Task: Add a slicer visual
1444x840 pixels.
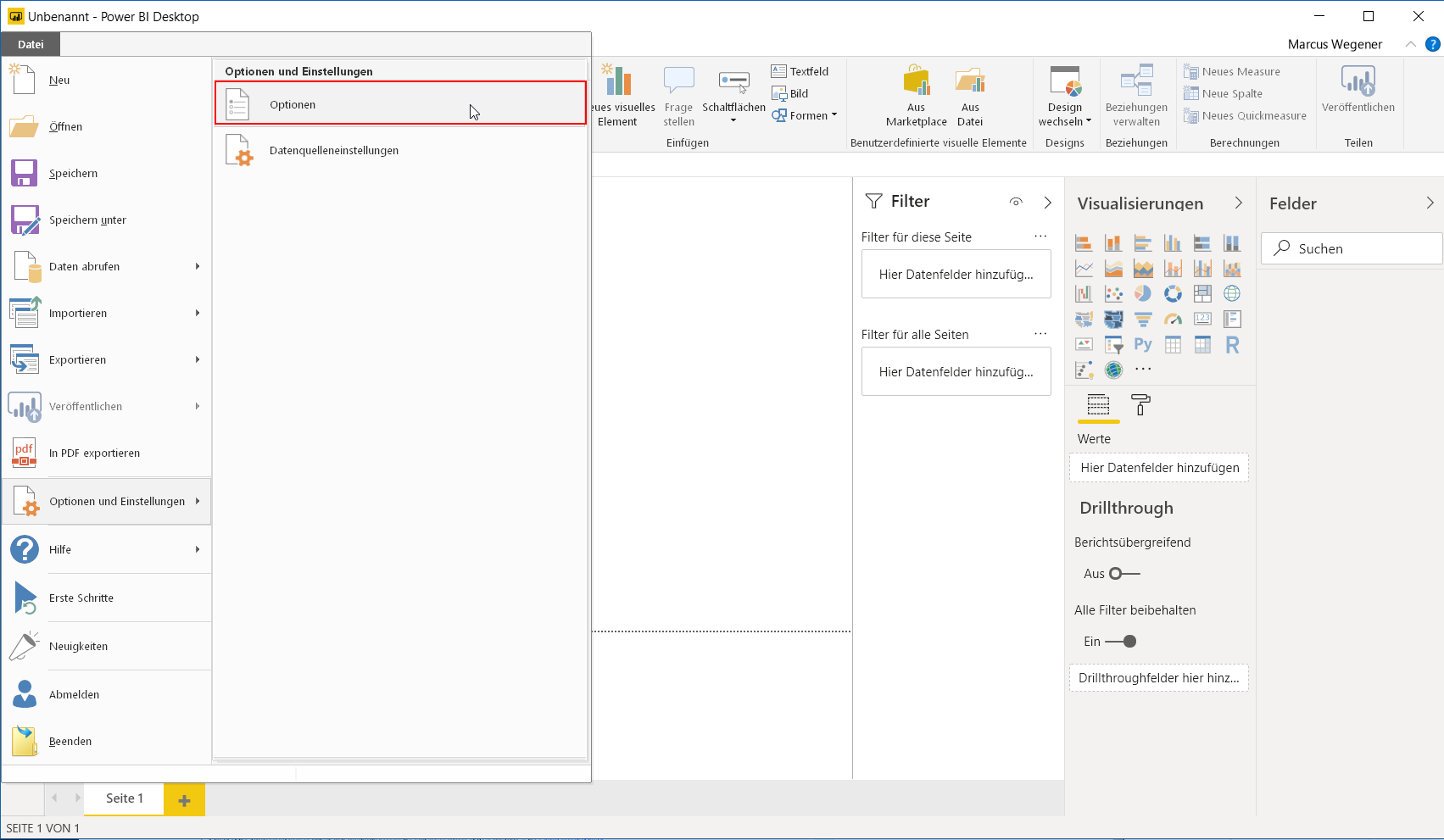Action: [1113, 344]
